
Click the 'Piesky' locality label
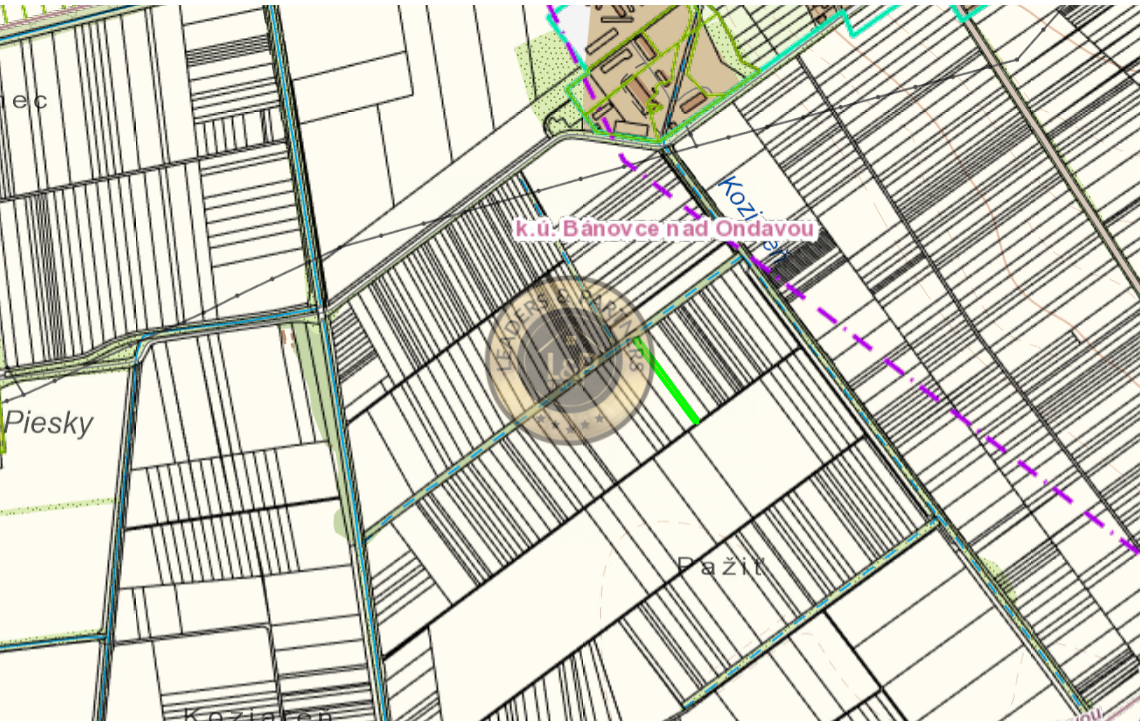[49, 424]
